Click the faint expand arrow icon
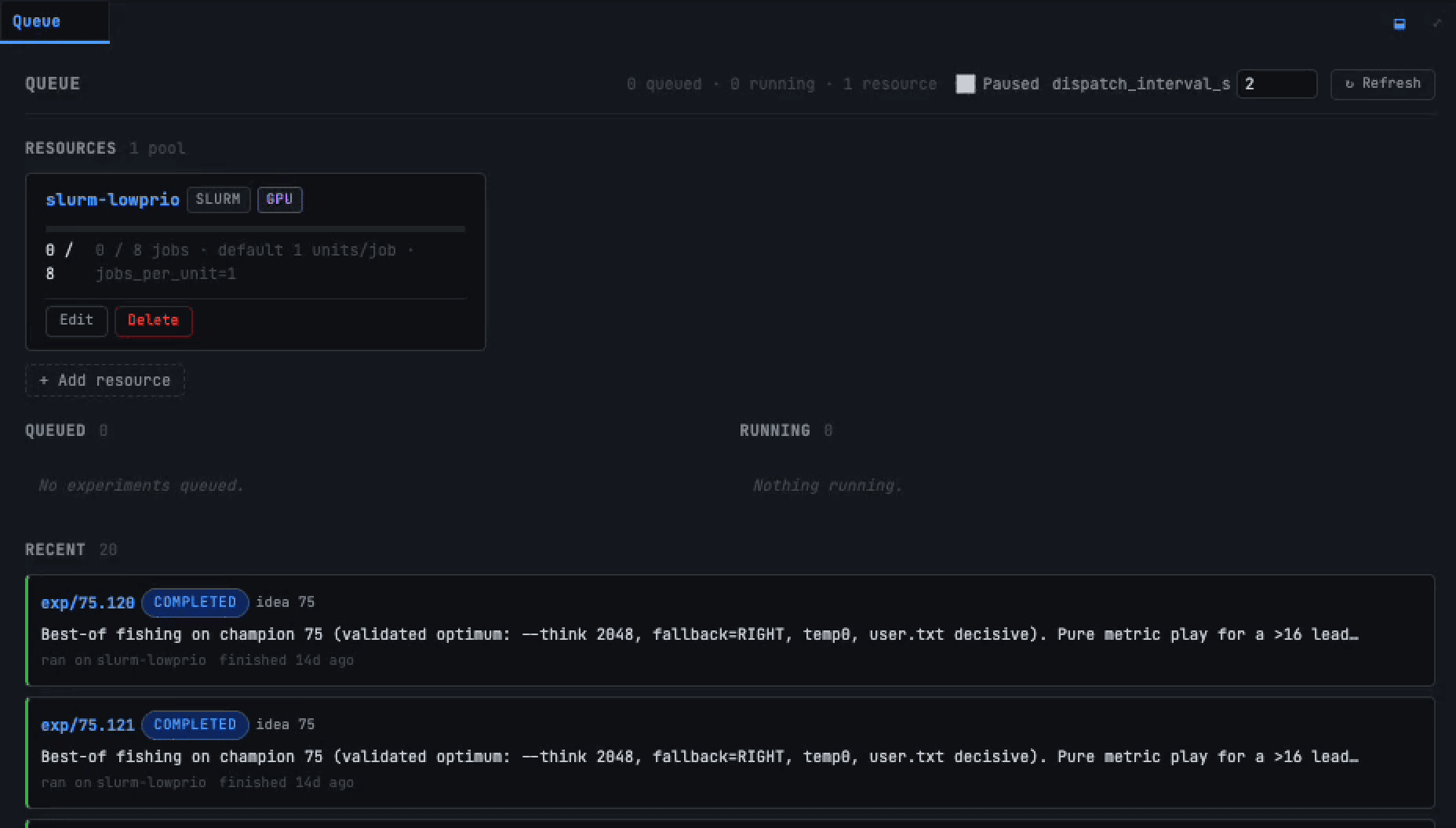 coord(1437,24)
